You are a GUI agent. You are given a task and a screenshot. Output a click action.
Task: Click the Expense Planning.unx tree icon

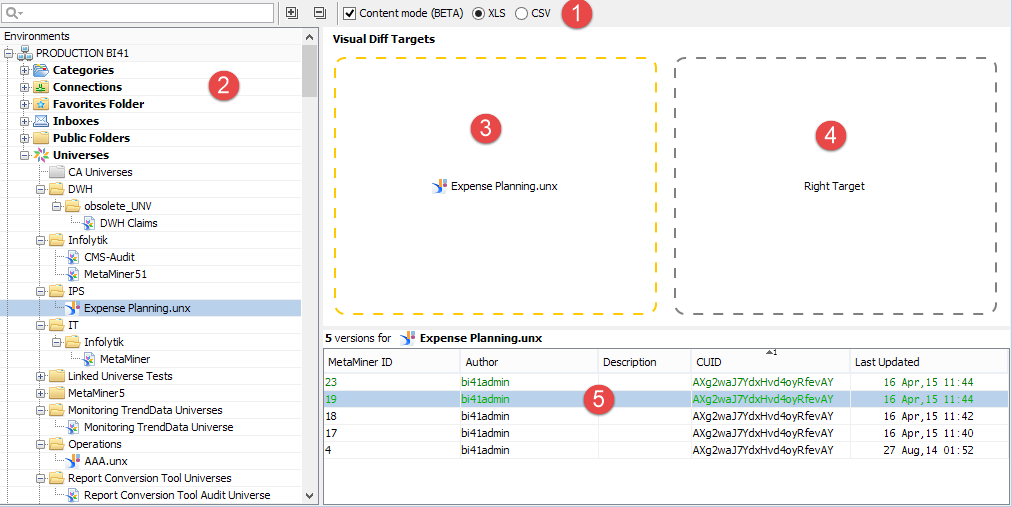73,308
